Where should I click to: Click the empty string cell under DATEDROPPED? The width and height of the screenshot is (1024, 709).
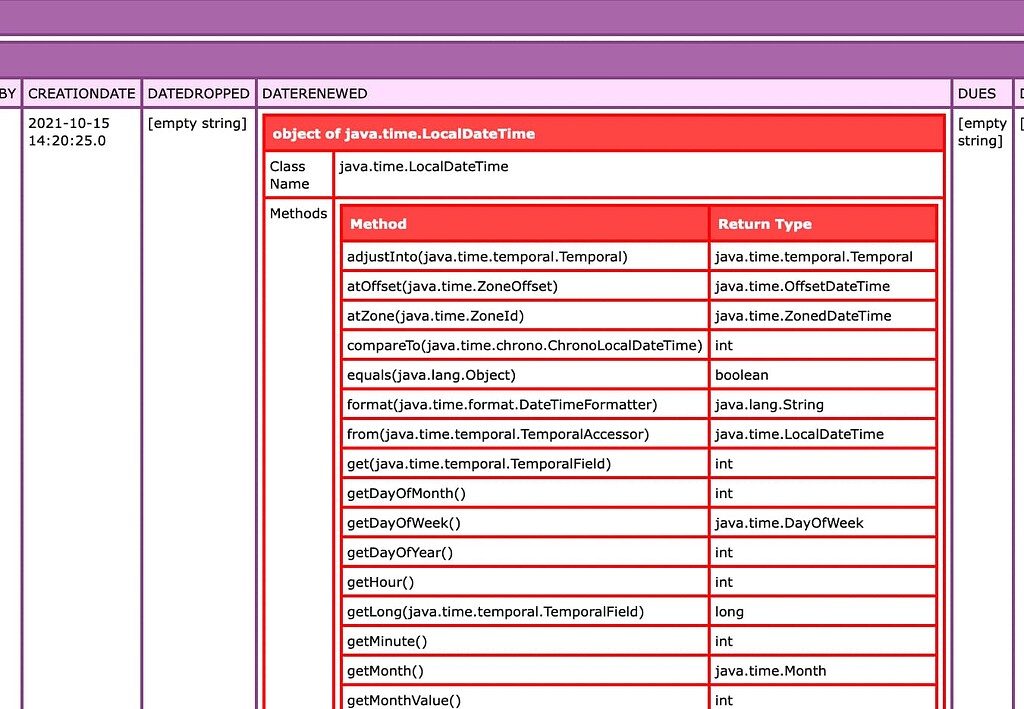click(196, 123)
